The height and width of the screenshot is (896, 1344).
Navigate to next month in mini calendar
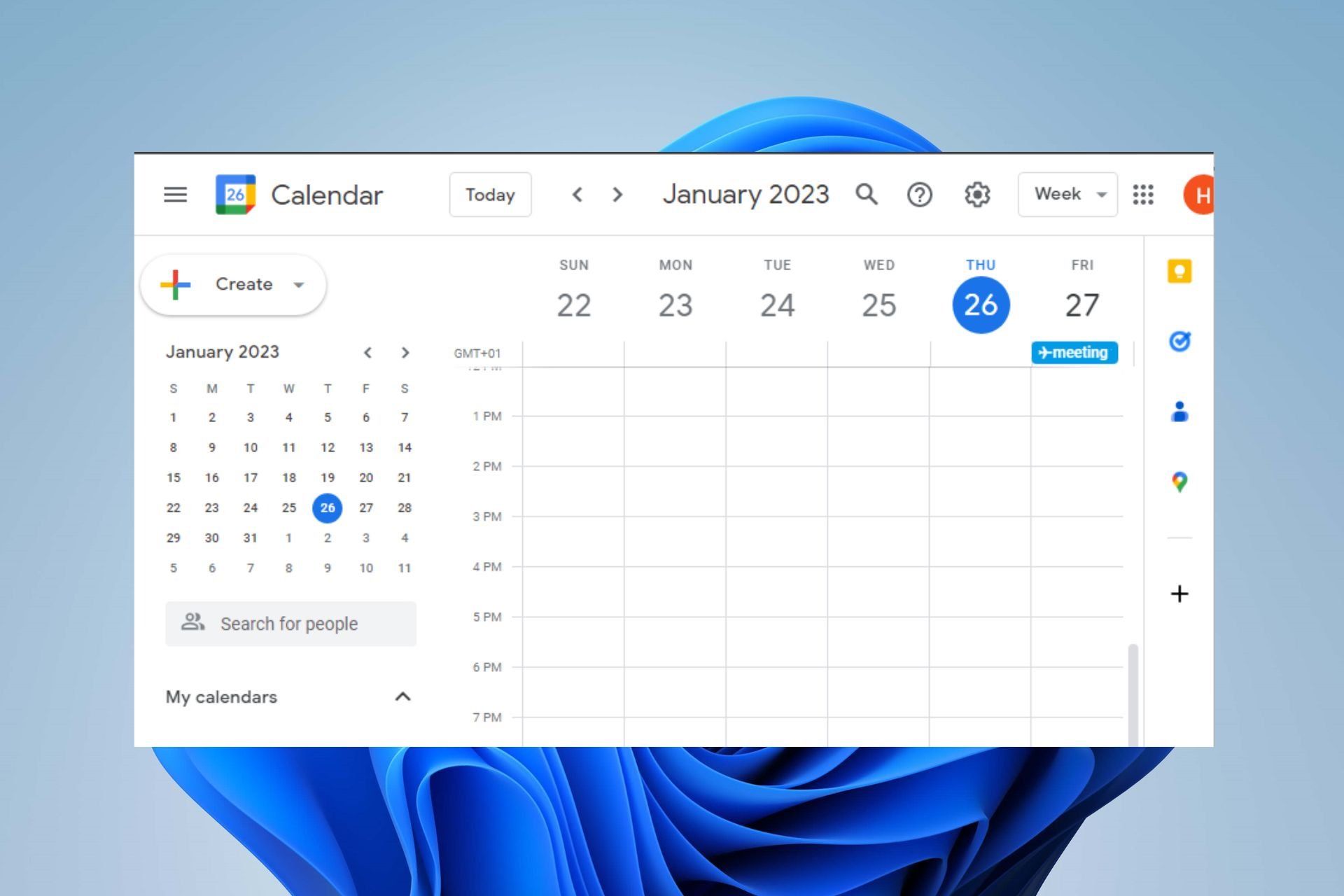[404, 352]
